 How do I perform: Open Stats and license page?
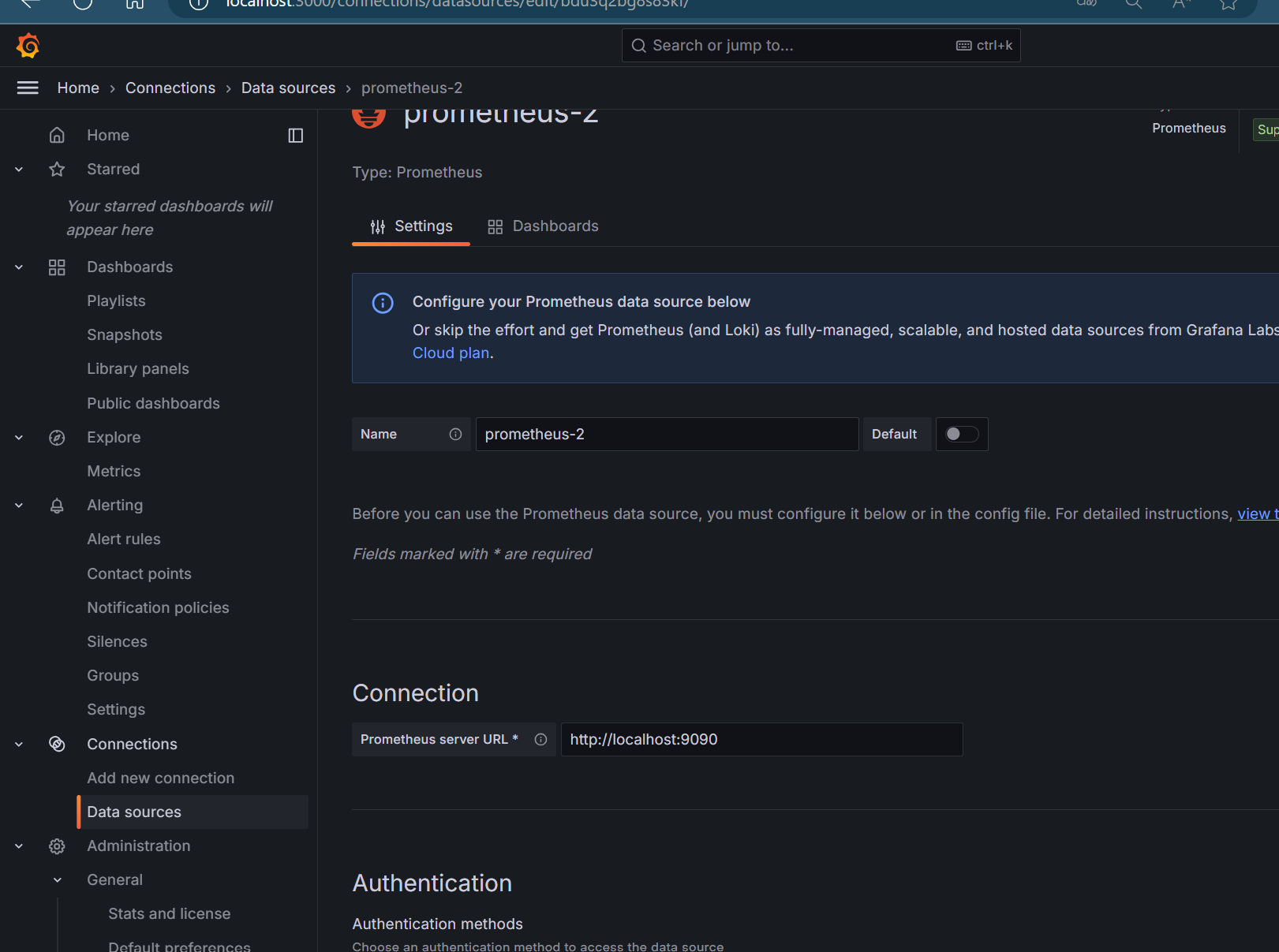[x=170, y=913]
